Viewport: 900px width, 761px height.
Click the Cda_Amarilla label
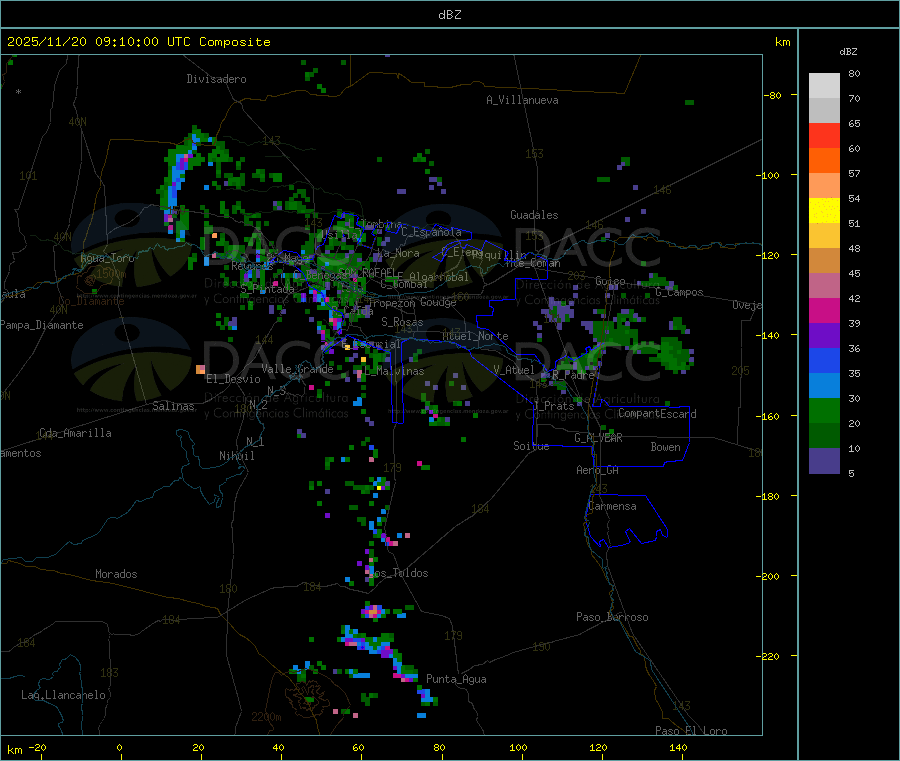coord(75,433)
